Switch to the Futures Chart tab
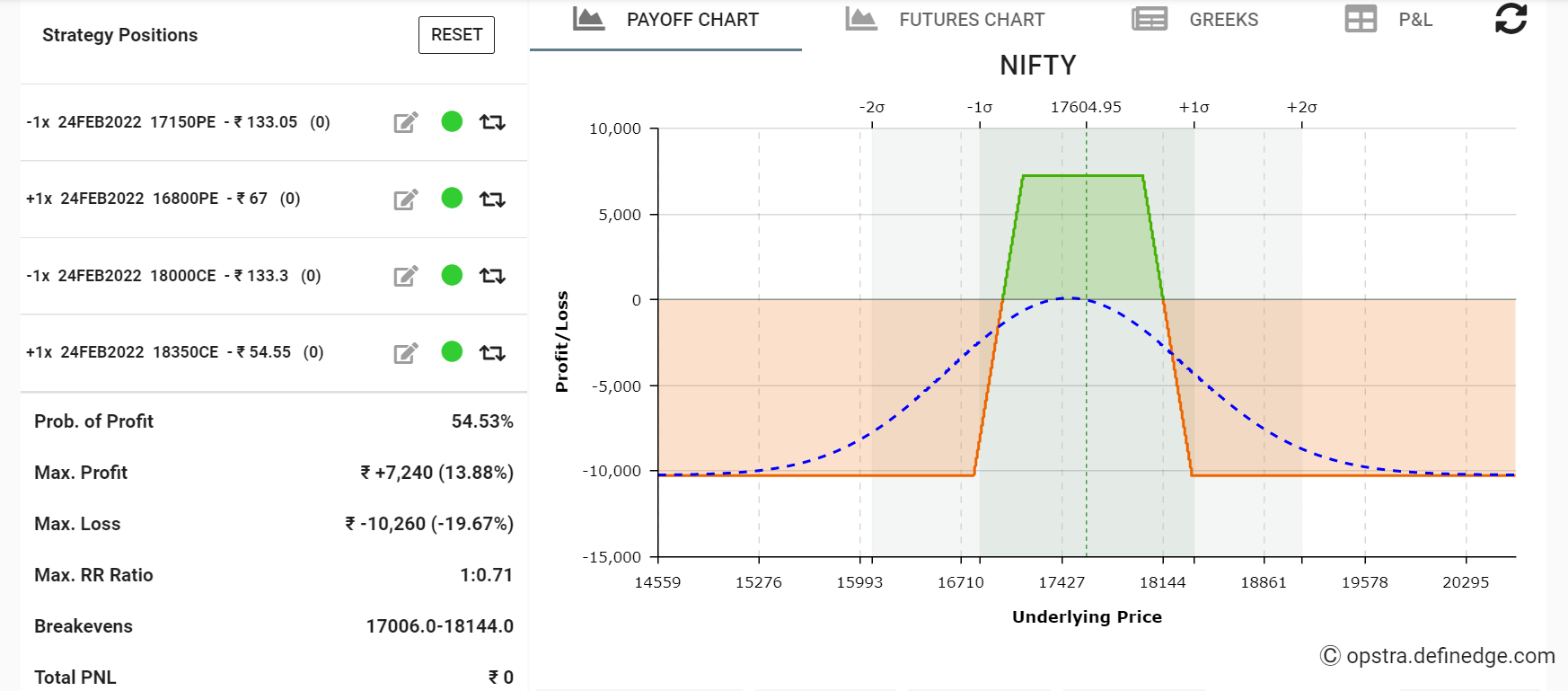This screenshot has height=691, width=1568. pos(971,19)
